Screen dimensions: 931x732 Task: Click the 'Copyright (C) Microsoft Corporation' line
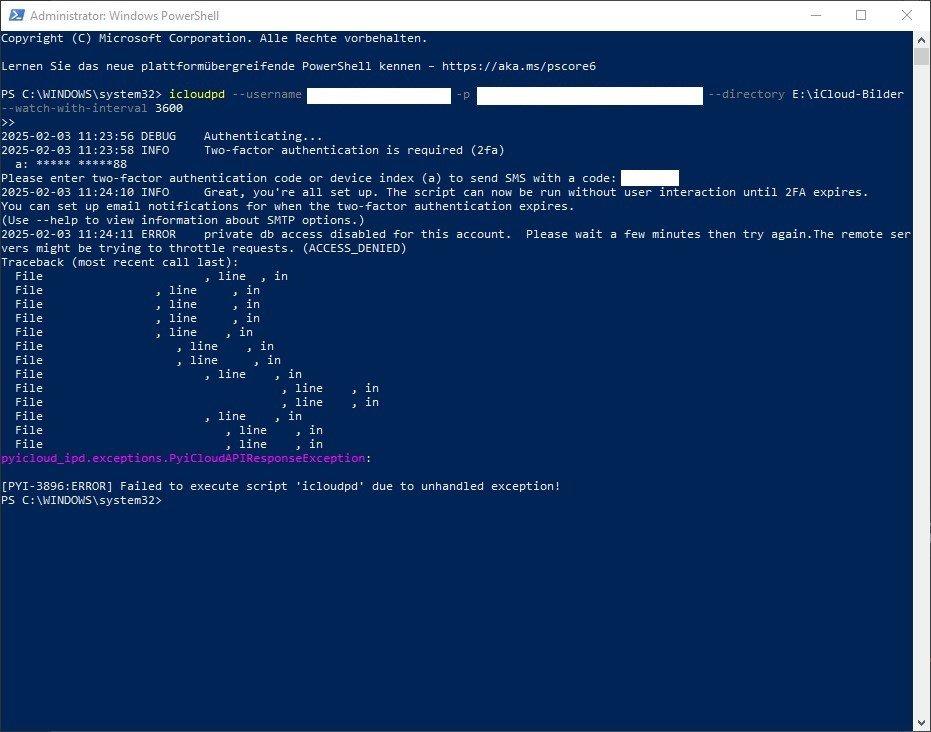click(x=214, y=38)
